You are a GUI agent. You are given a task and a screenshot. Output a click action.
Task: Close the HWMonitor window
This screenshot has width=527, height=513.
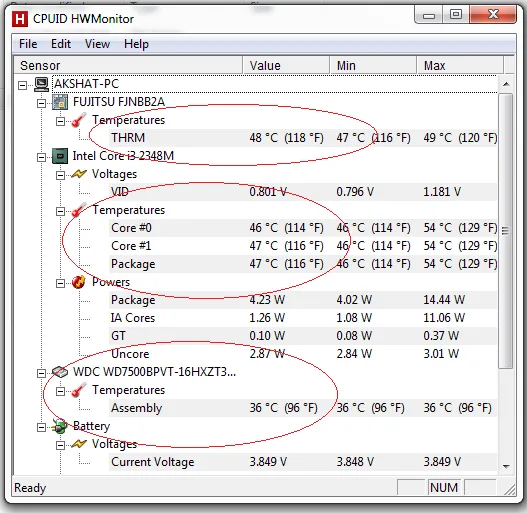pyautogui.click(x=493, y=15)
